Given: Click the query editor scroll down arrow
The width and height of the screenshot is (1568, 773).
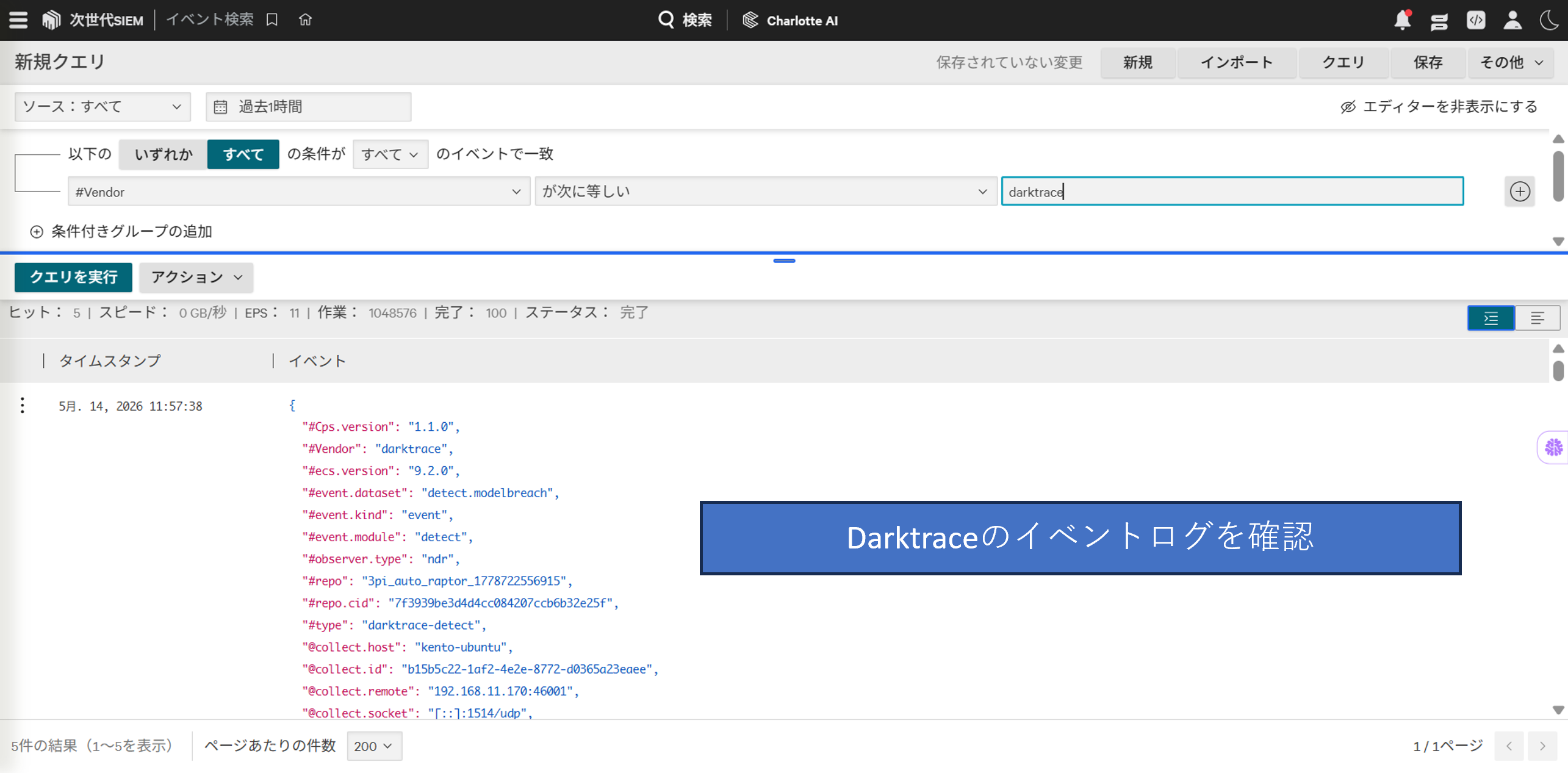Looking at the screenshot, I should (1558, 242).
